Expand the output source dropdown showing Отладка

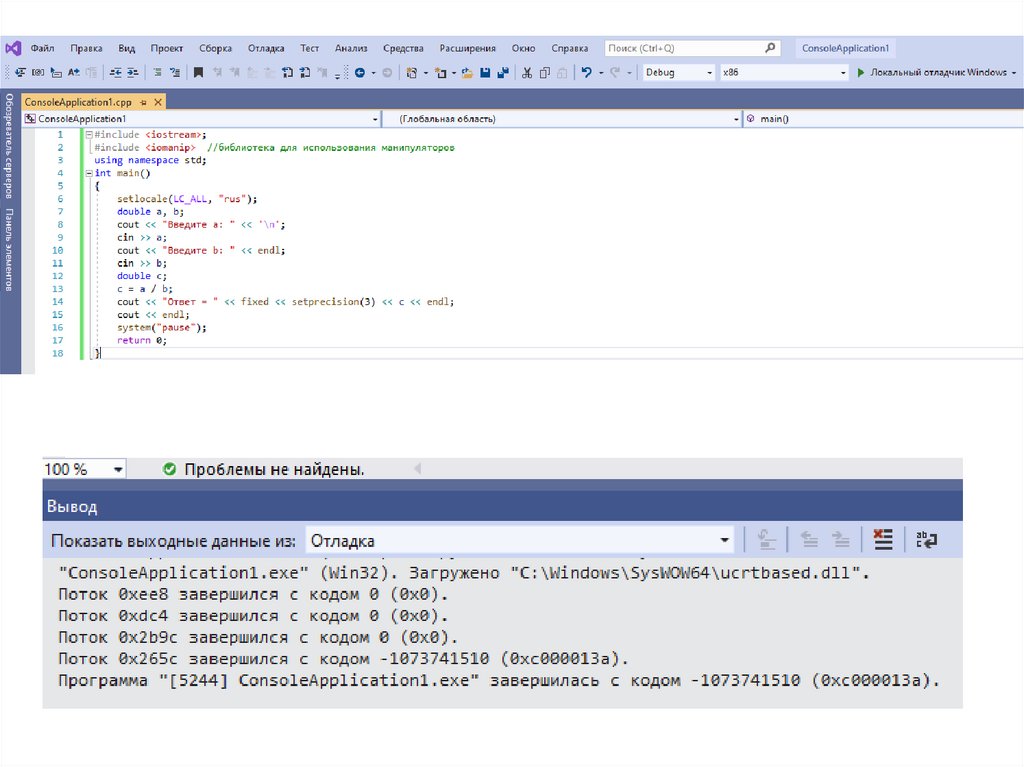pyautogui.click(x=725, y=541)
